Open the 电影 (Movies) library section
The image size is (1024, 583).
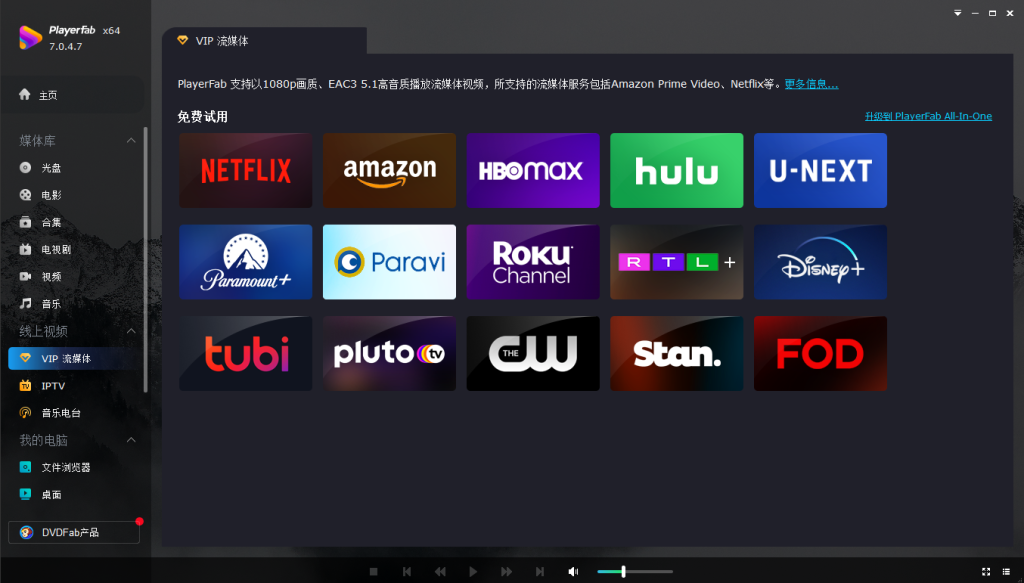click(50, 195)
